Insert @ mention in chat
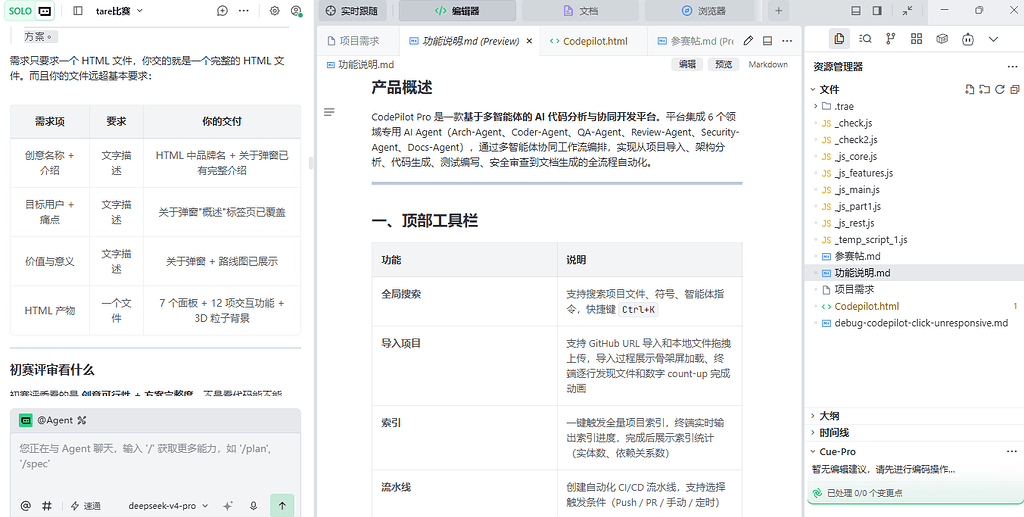Viewport: 1024px width, 517px height. (x=26, y=506)
